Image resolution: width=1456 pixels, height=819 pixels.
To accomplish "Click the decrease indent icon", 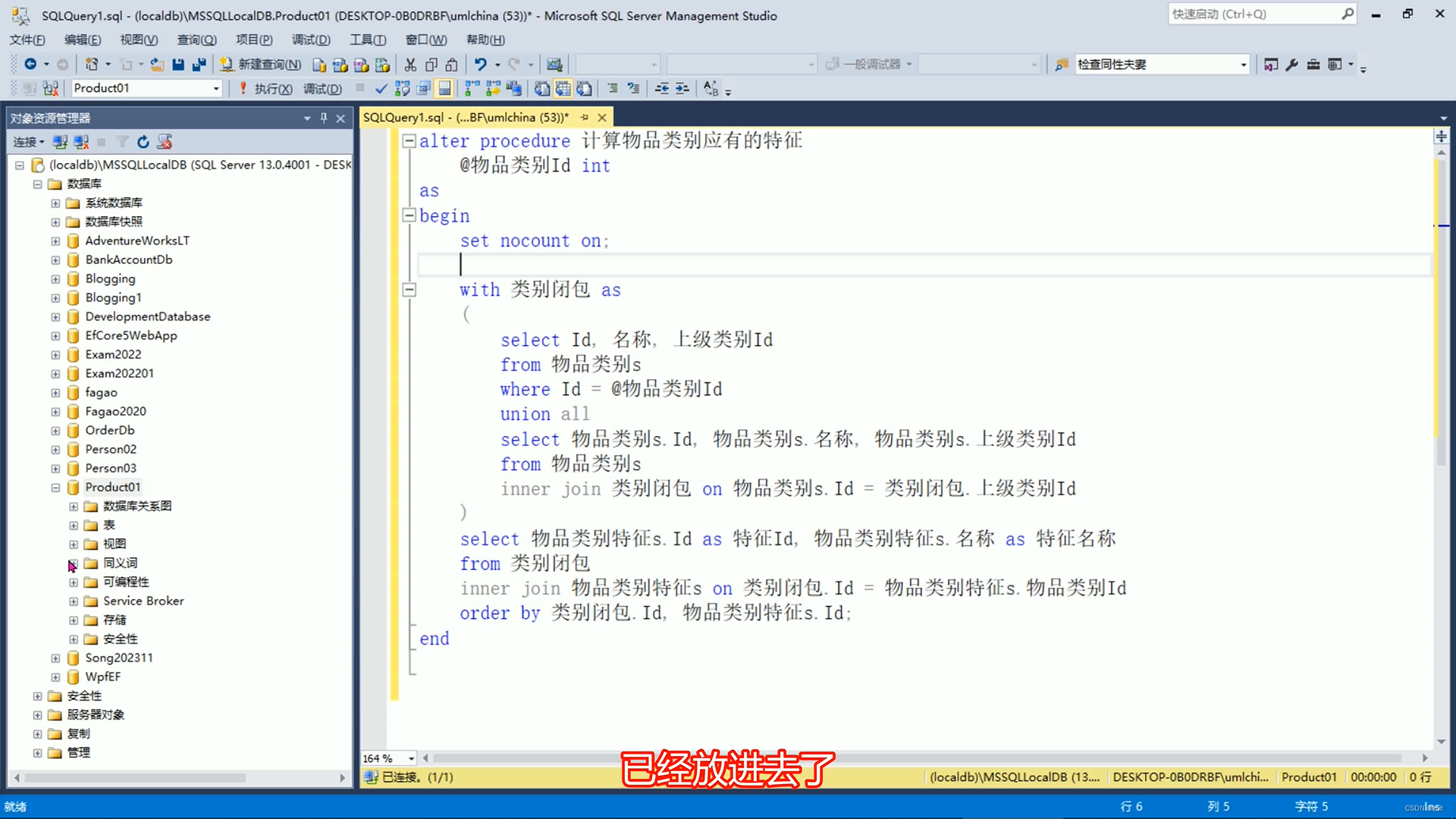I will tap(662, 89).
